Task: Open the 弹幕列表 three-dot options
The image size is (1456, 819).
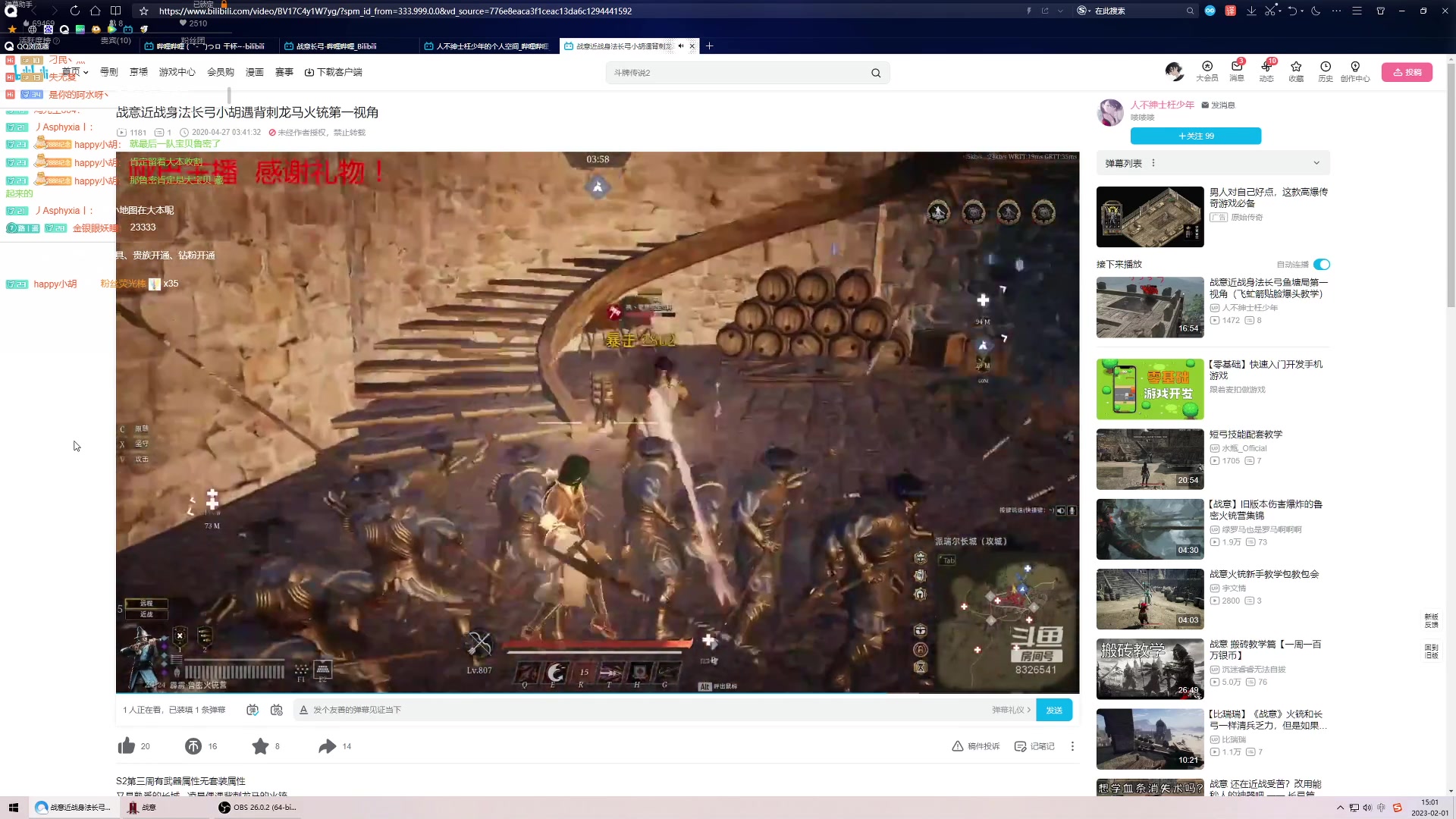Action: [x=1153, y=163]
